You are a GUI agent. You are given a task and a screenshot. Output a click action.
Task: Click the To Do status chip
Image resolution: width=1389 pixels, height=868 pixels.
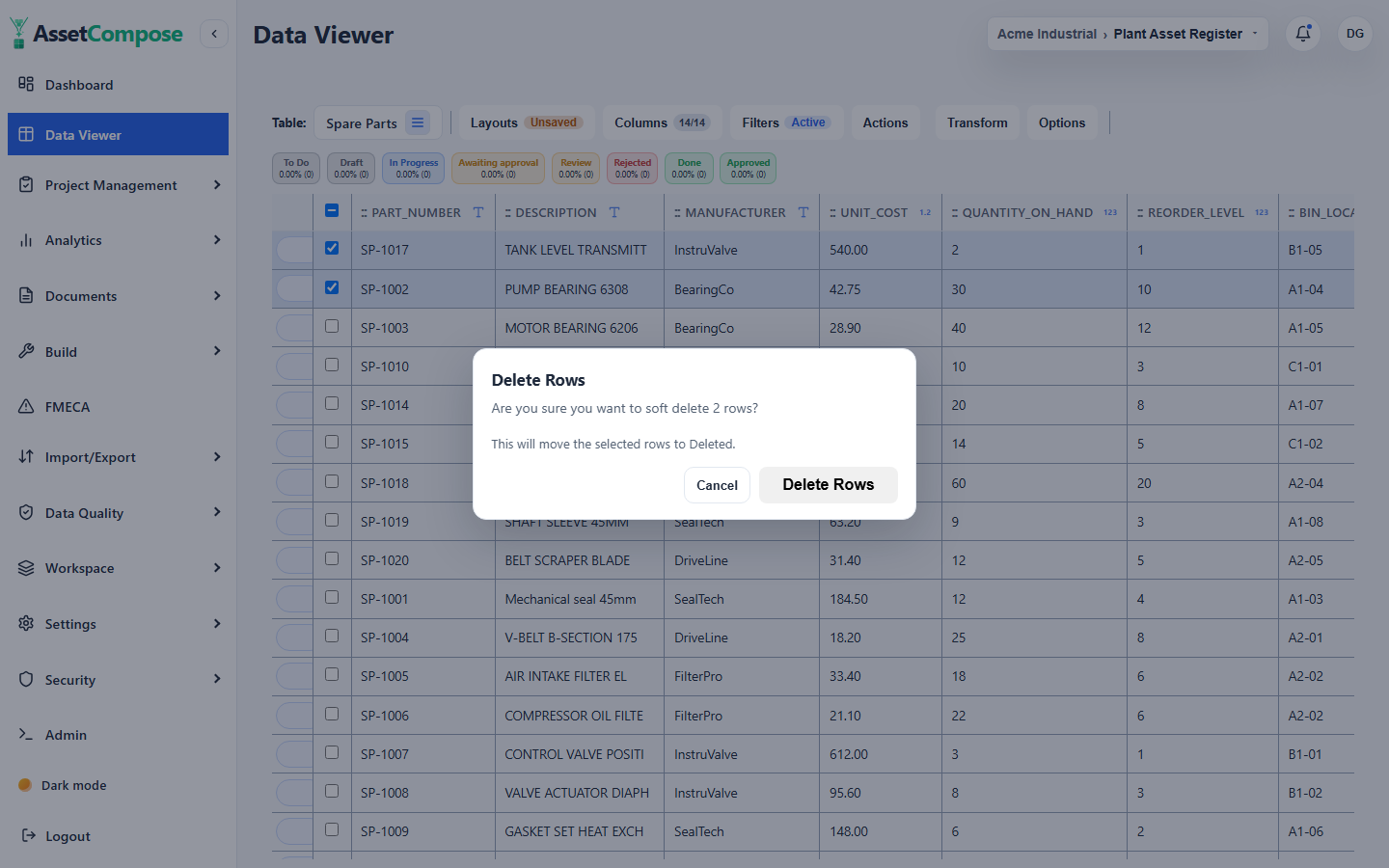click(296, 168)
